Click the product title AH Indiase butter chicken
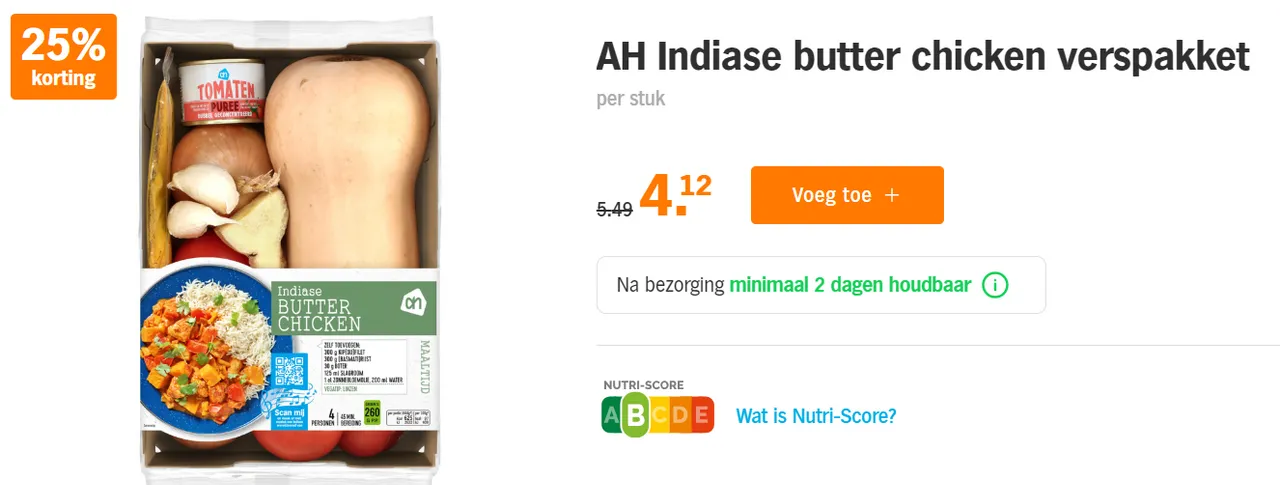This screenshot has height=485, width=1280. click(x=923, y=57)
